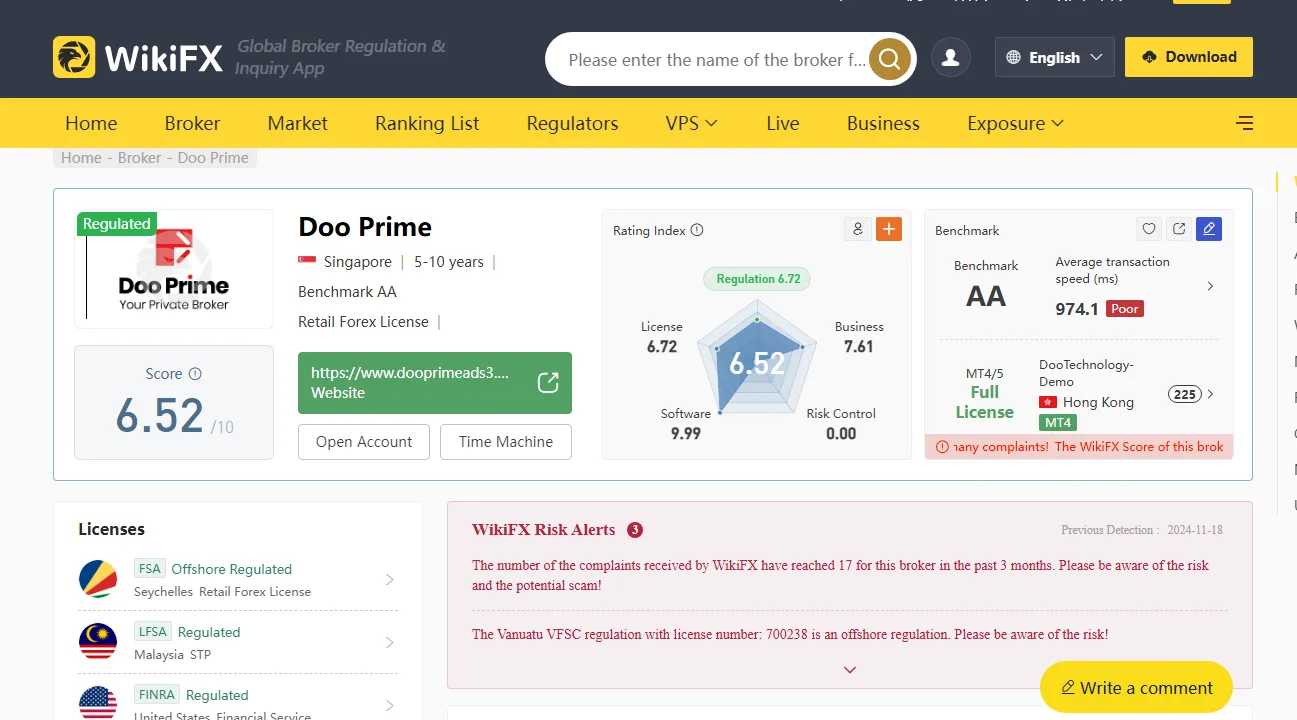Click the WikiFX logo

click(138, 58)
